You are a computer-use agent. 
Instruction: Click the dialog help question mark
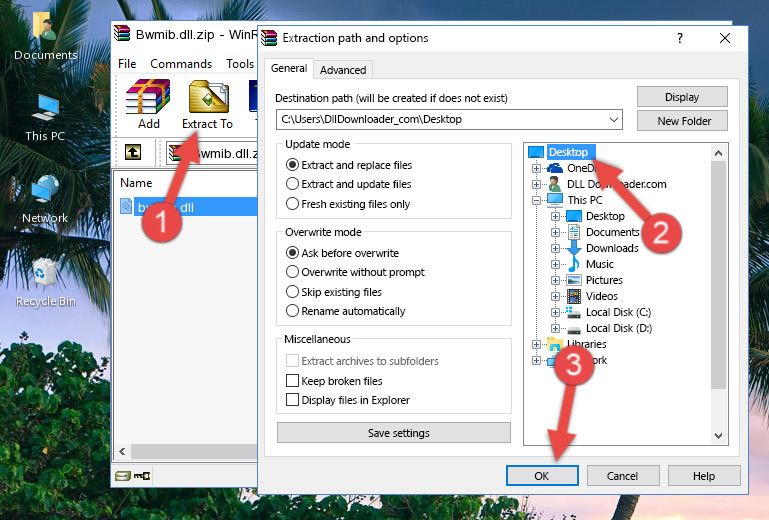click(680, 38)
